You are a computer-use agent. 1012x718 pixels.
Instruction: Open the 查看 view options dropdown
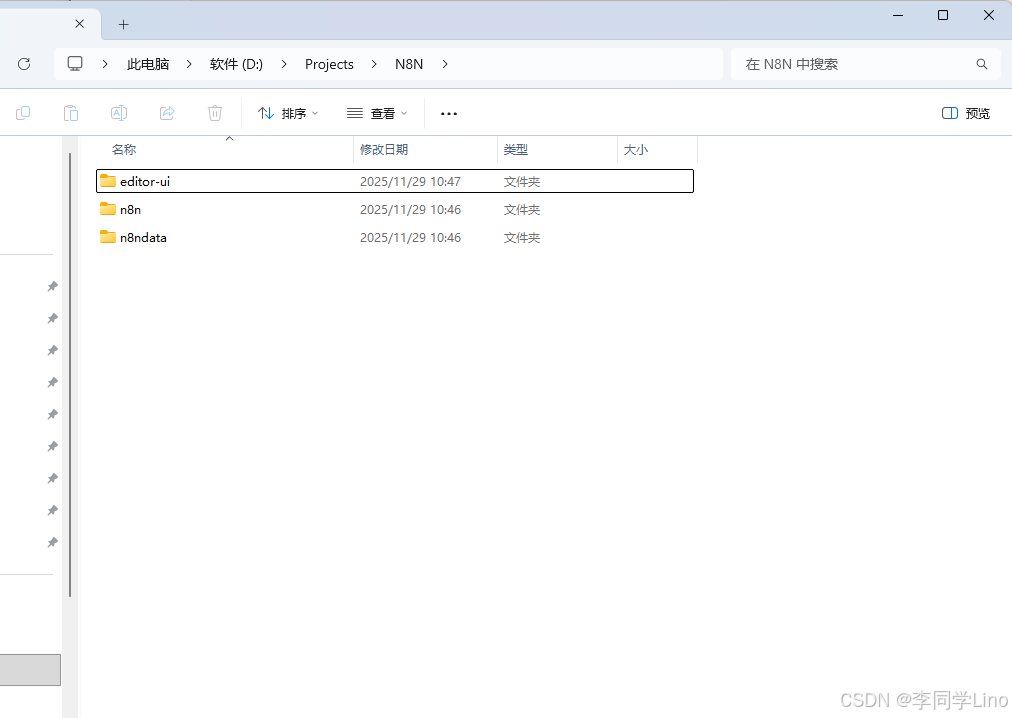point(377,113)
